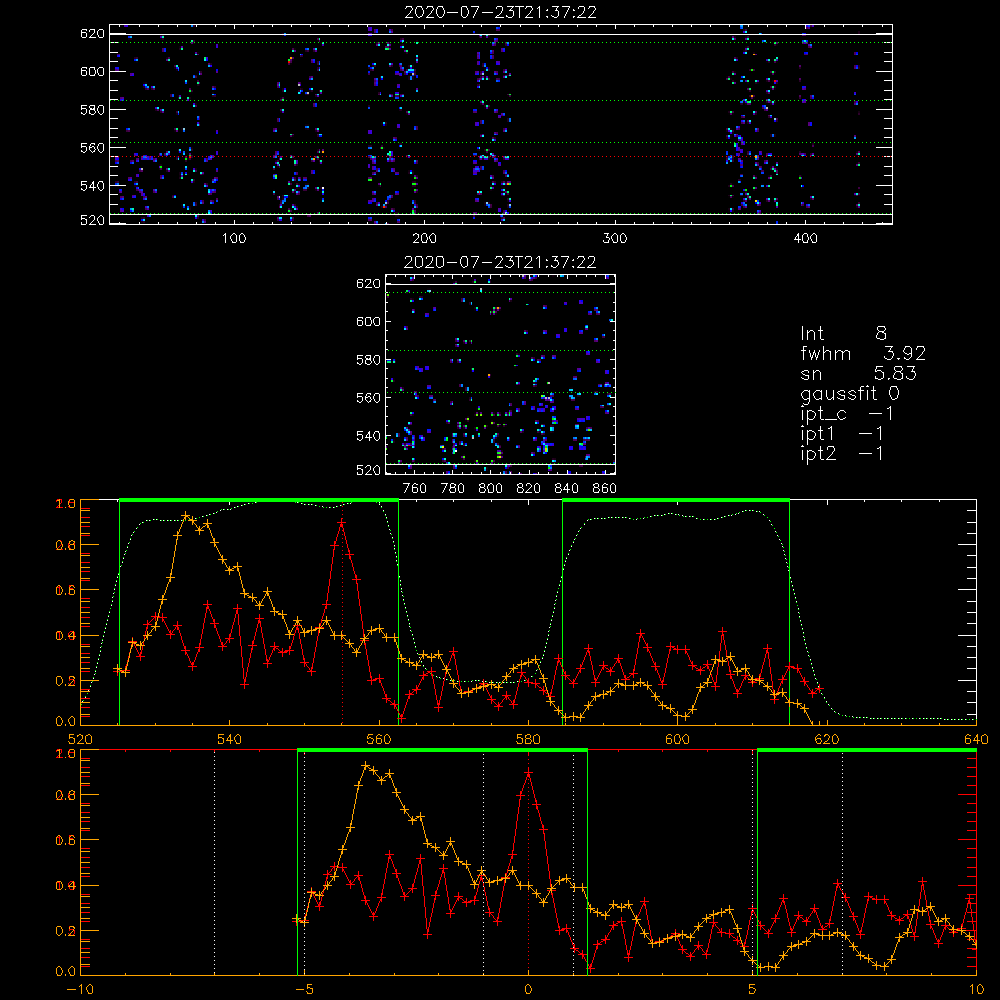Click the top plot's 2020-07-23T21:37:22 title
Image resolution: width=1000 pixels, height=1000 pixels.
pyautogui.click(x=500, y=12)
